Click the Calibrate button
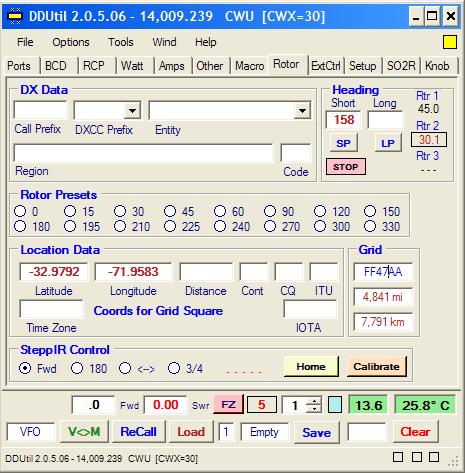 coord(377,367)
